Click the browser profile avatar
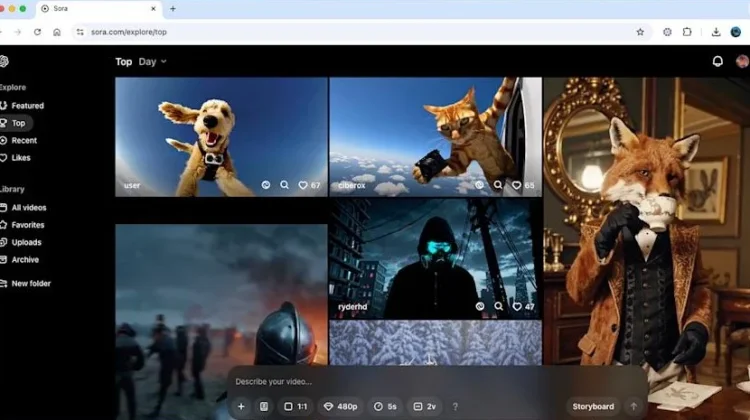The height and width of the screenshot is (420, 750). [x=736, y=32]
